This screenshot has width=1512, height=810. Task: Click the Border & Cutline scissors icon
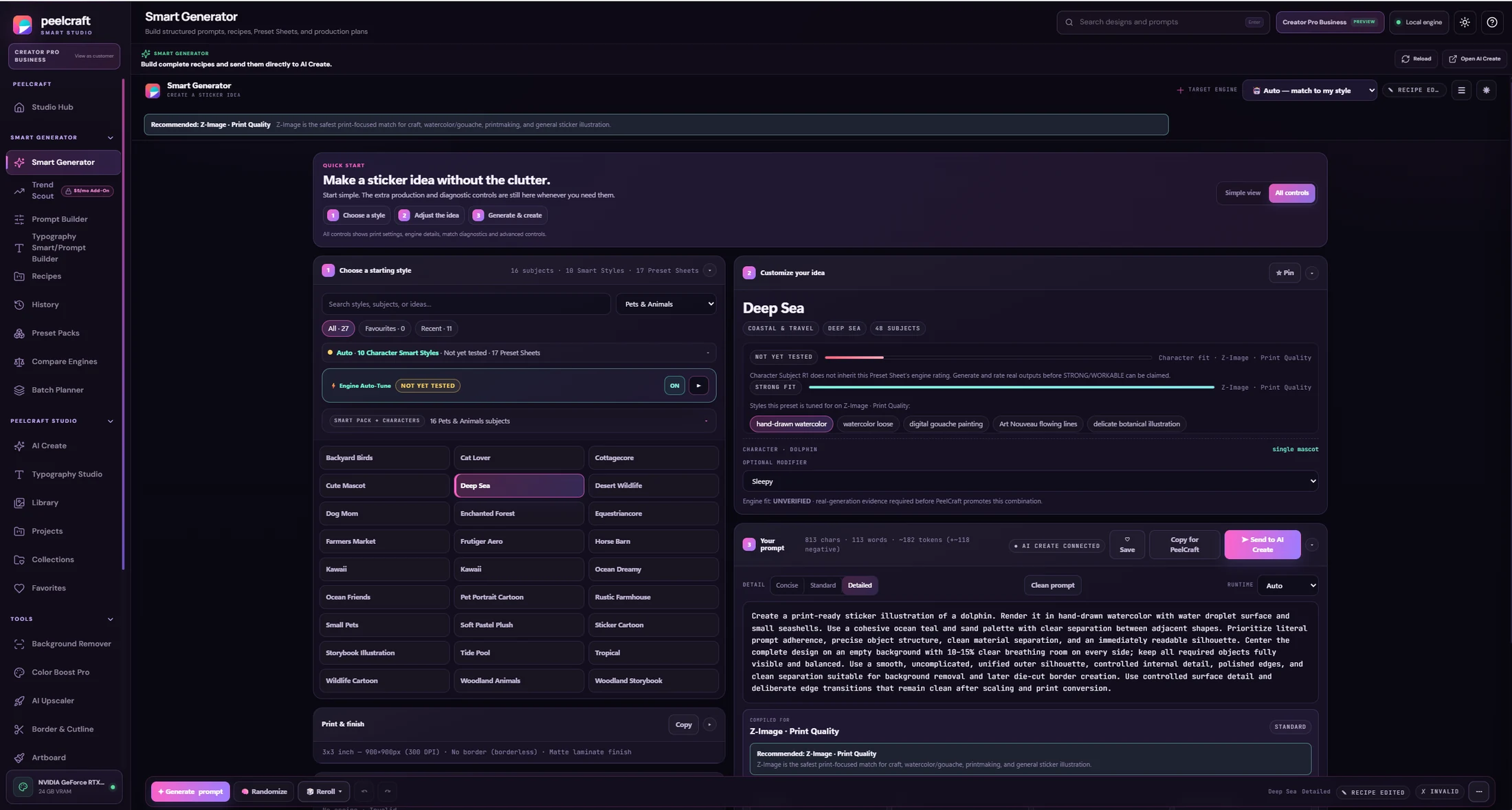19,730
